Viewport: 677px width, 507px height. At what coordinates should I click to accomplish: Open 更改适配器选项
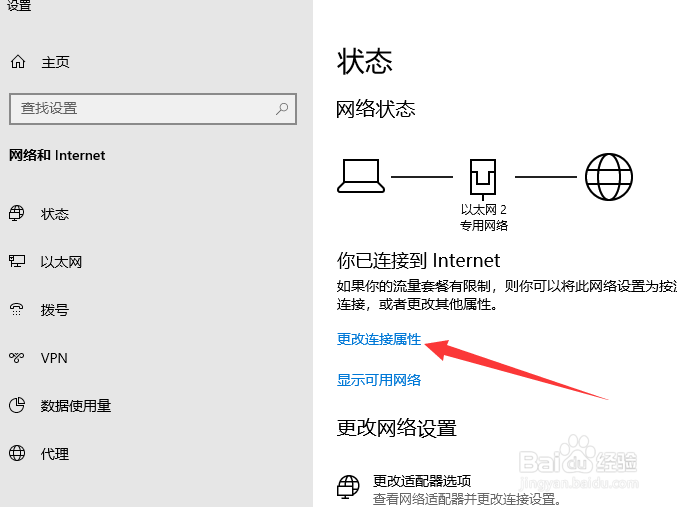[422, 481]
